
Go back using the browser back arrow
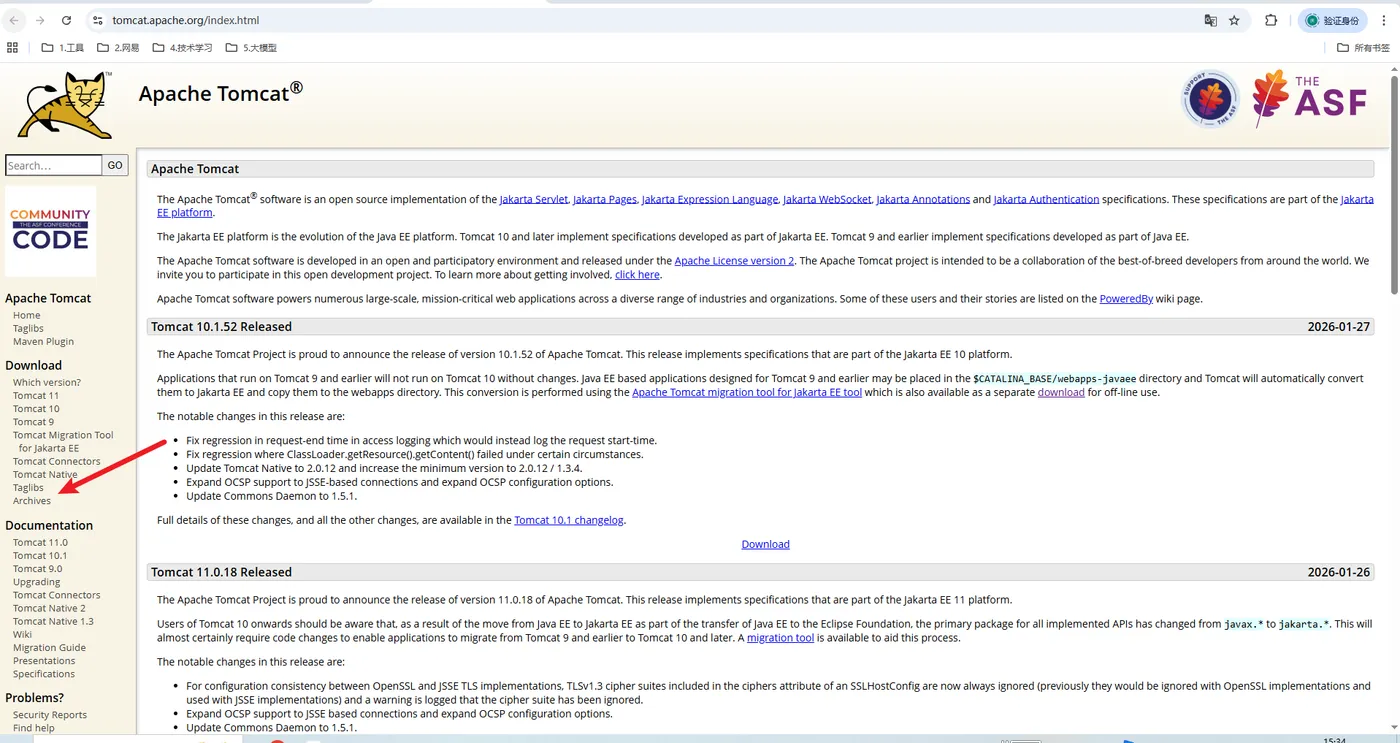point(14,20)
